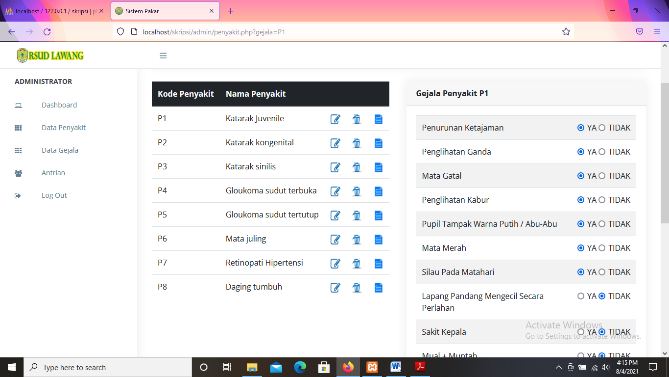Edit Gloukoma sudut terbuka

click(335, 191)
